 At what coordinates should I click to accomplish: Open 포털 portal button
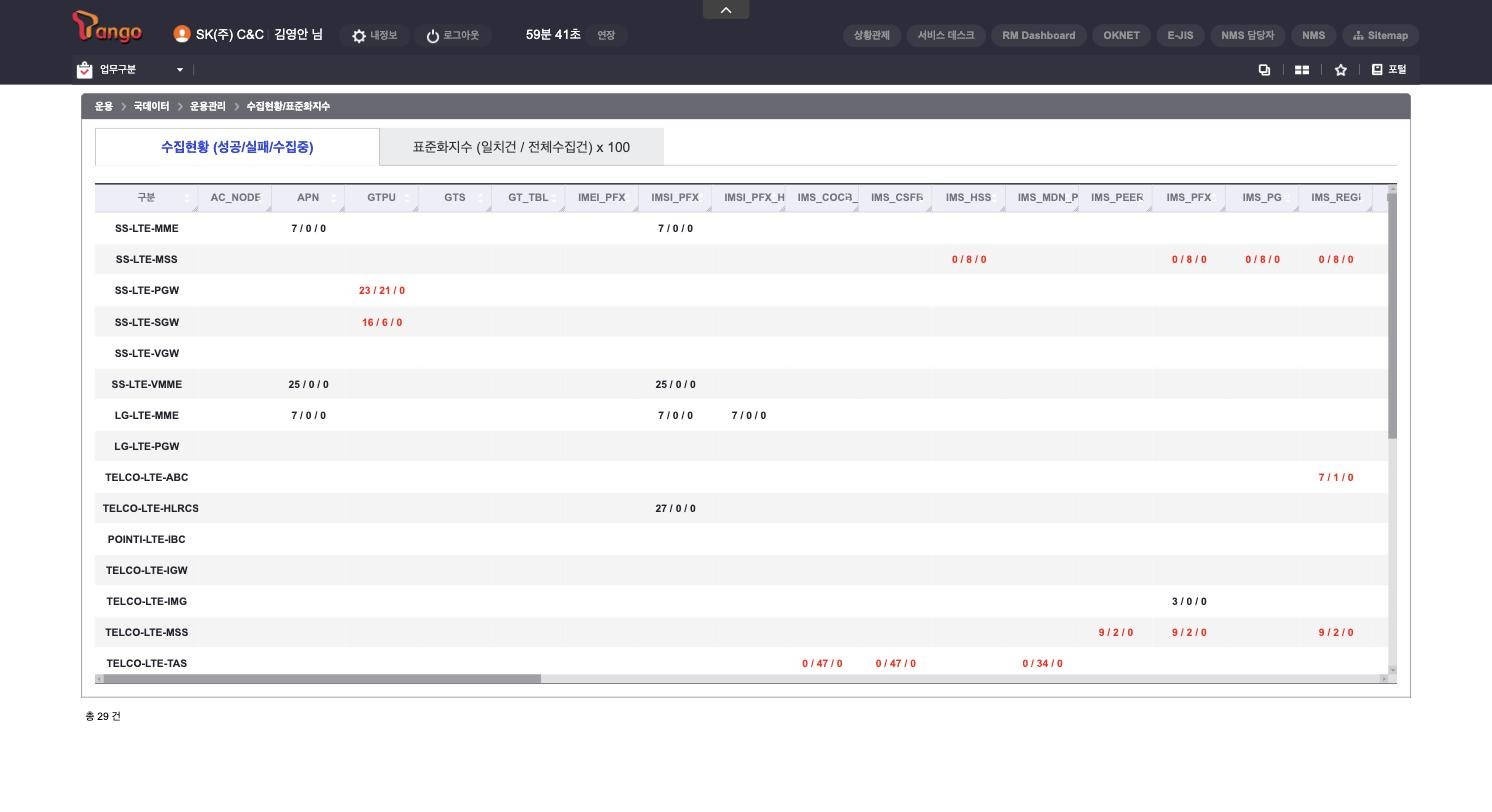pyautogui.click(x=1389, y=70)
